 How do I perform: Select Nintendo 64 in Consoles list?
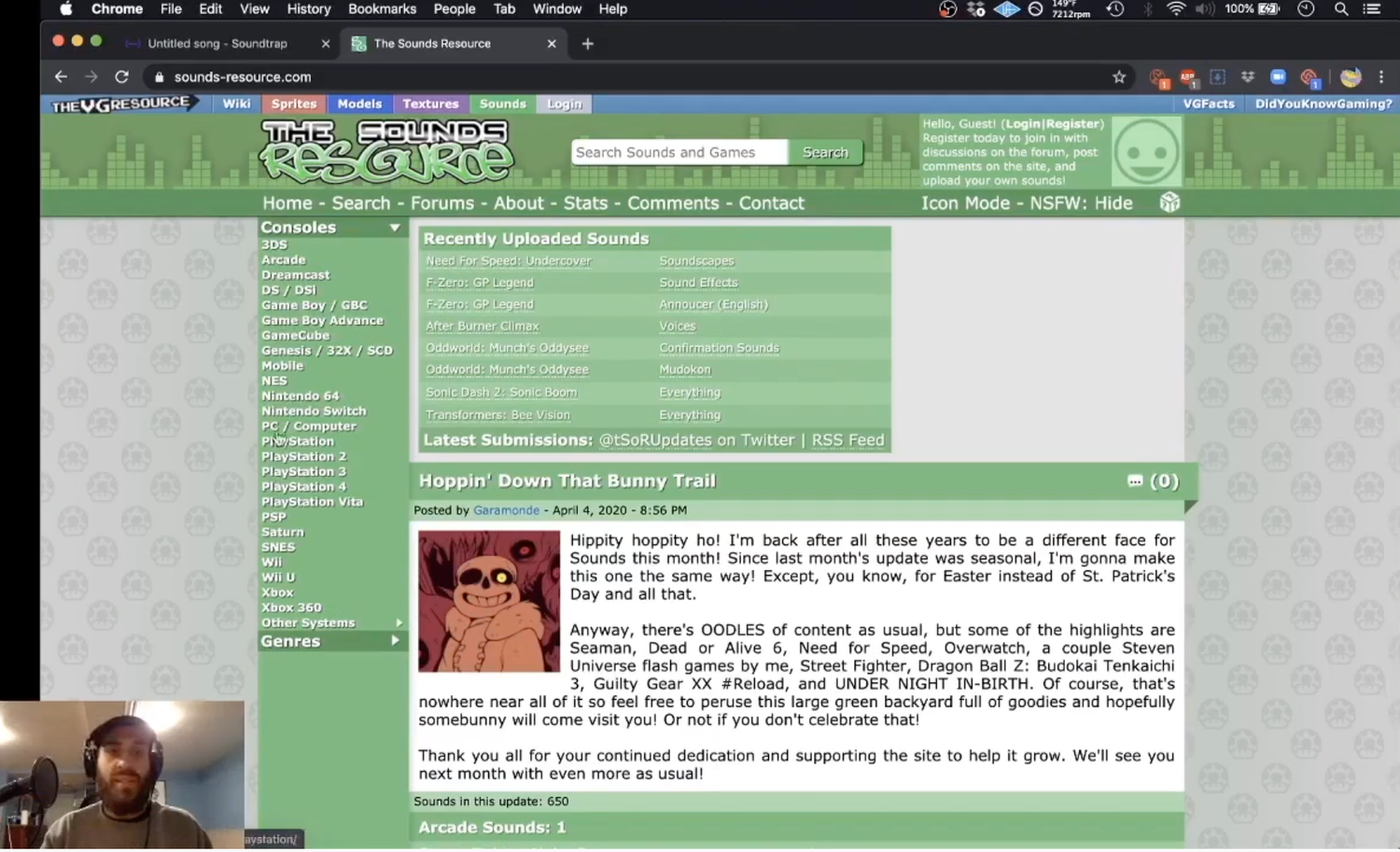(x=300, y=396)
